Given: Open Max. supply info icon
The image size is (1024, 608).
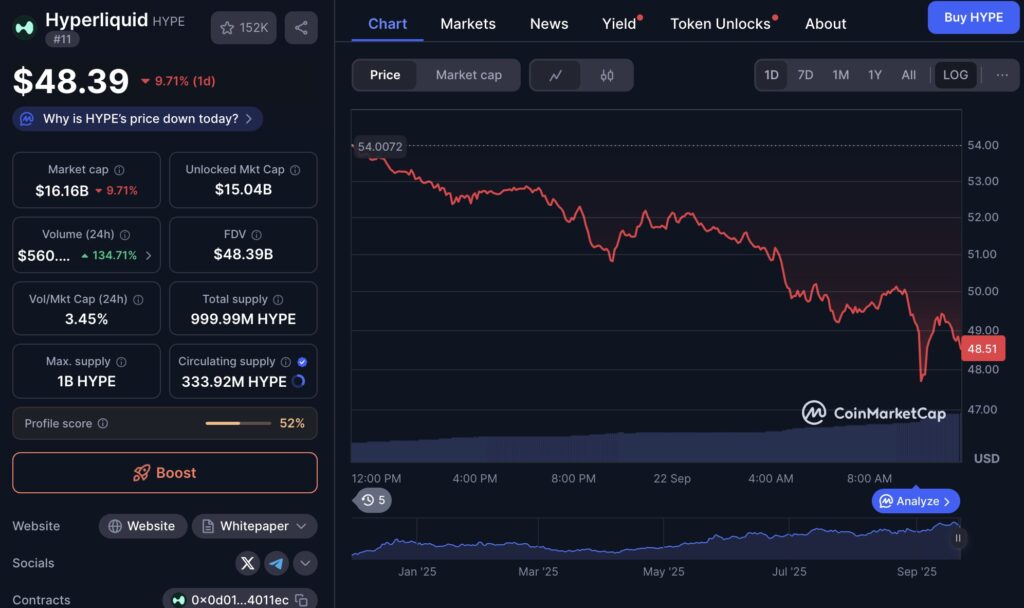Looking at the screenshot, I should (121, 362).
